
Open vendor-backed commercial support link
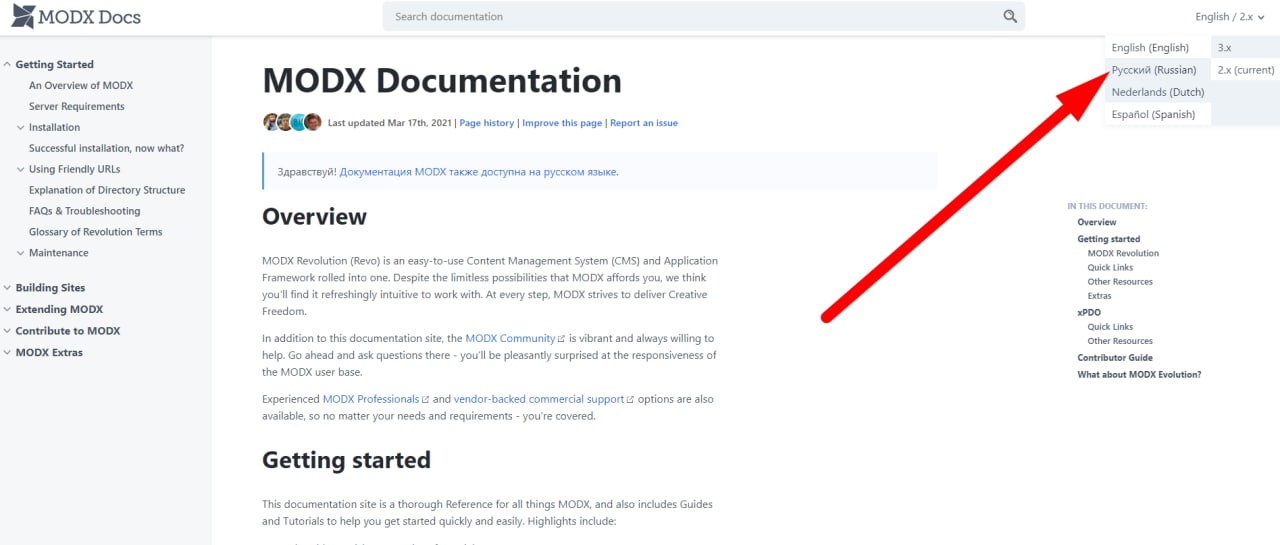[x=544, y=399]
